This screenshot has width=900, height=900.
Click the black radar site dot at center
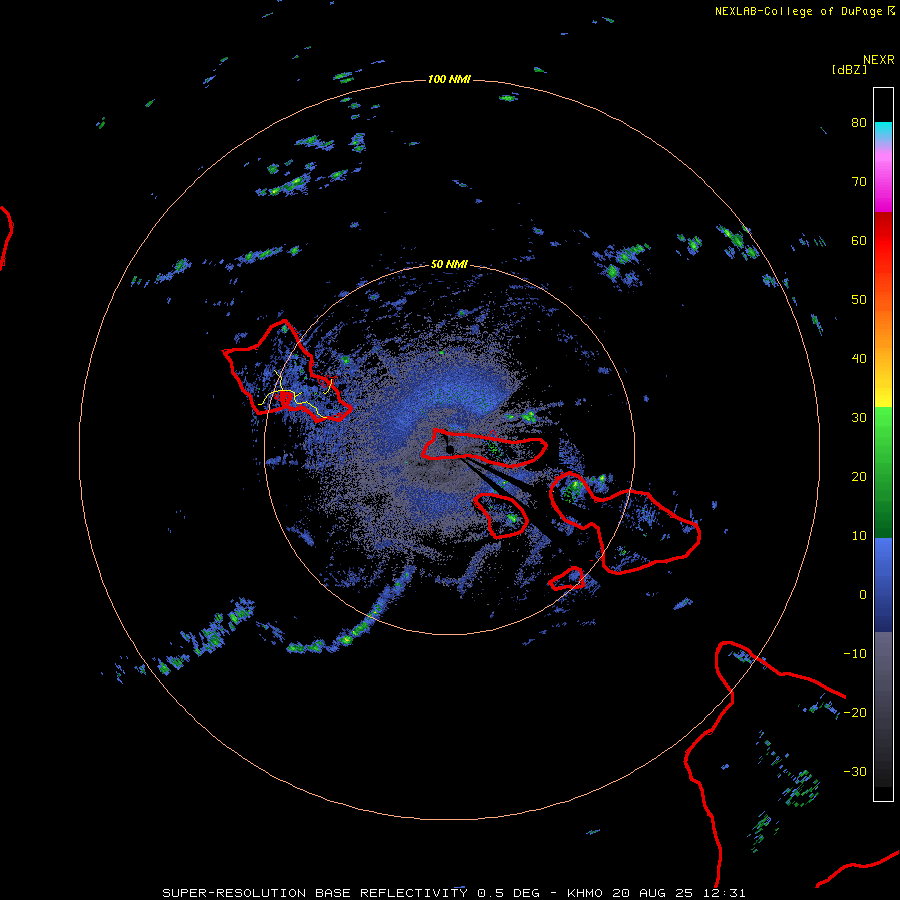click(x=450, y=449)
